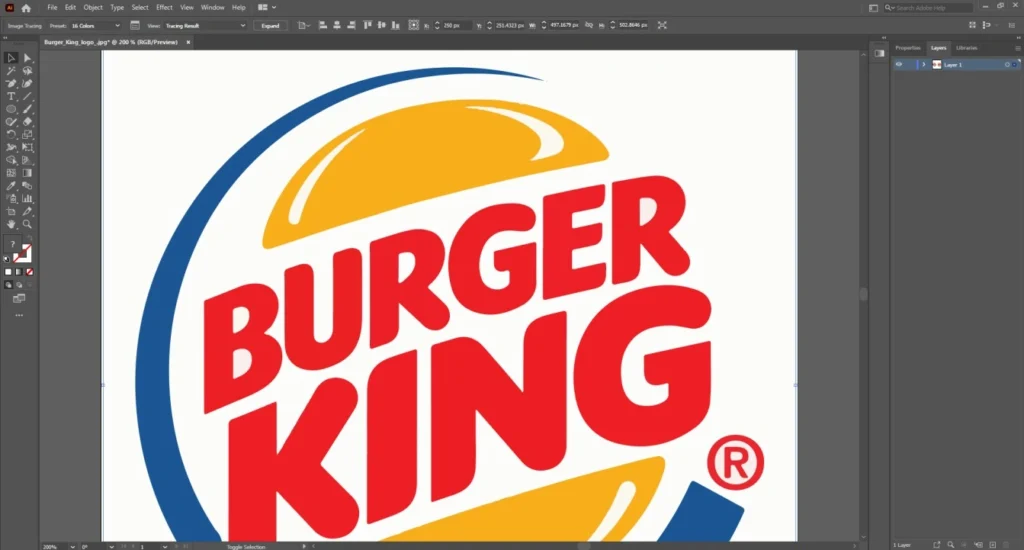Select the Curvature tool
Image resolution: width=1024 pixels, height=550 pixels.
tap(27, 84)
